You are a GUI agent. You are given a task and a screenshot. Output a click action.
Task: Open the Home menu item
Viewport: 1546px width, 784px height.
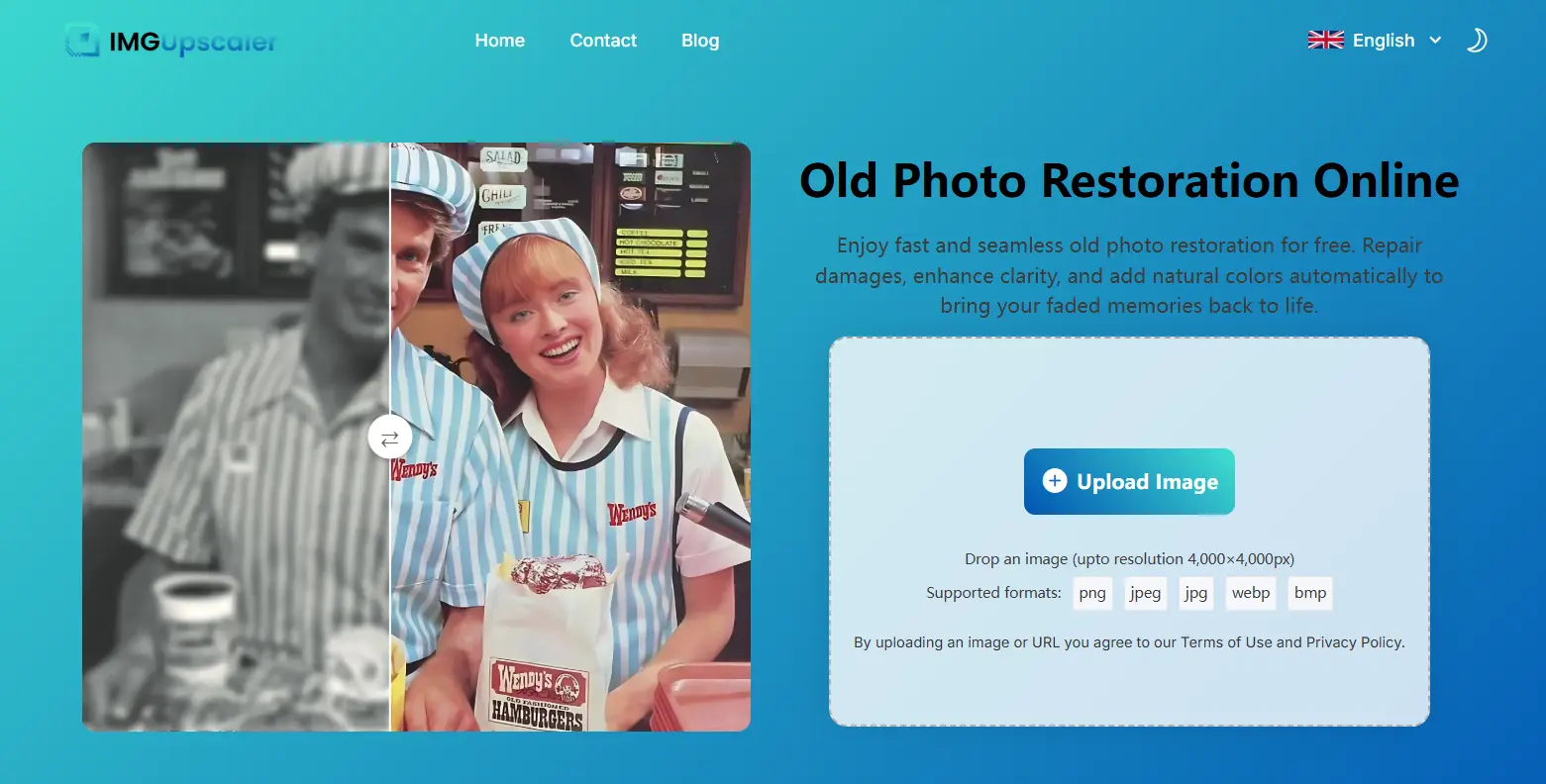pos(500,41)
